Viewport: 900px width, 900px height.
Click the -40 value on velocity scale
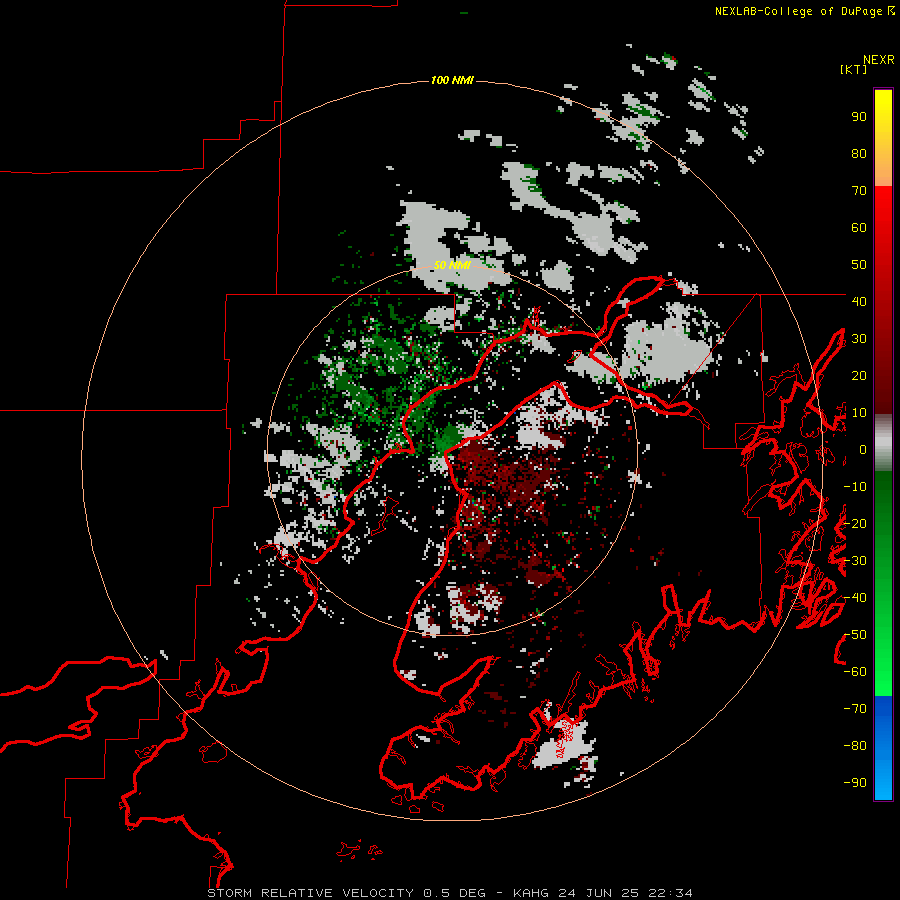coord(855,598)
